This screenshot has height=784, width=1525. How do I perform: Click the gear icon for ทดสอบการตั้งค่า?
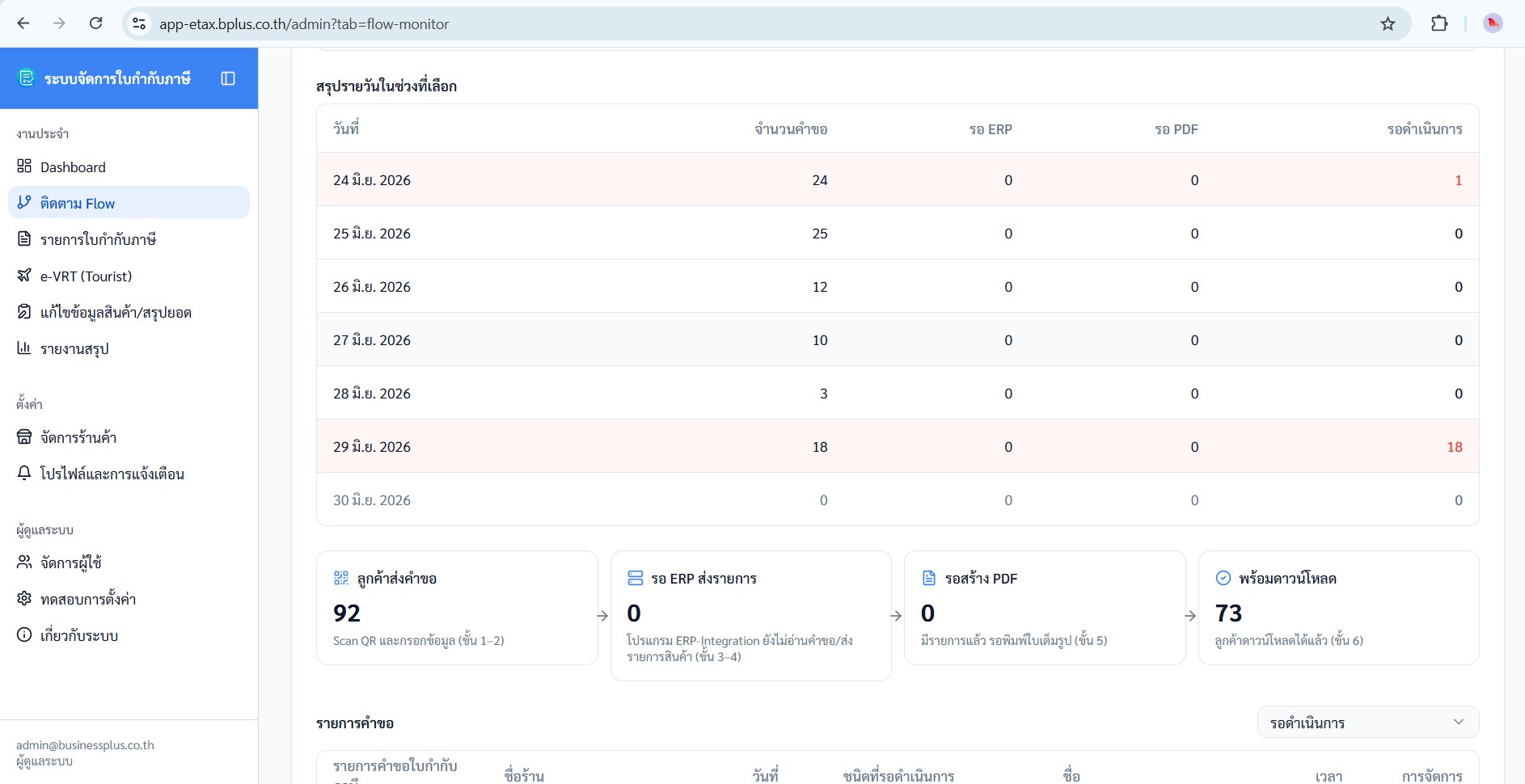click(24, 599)
